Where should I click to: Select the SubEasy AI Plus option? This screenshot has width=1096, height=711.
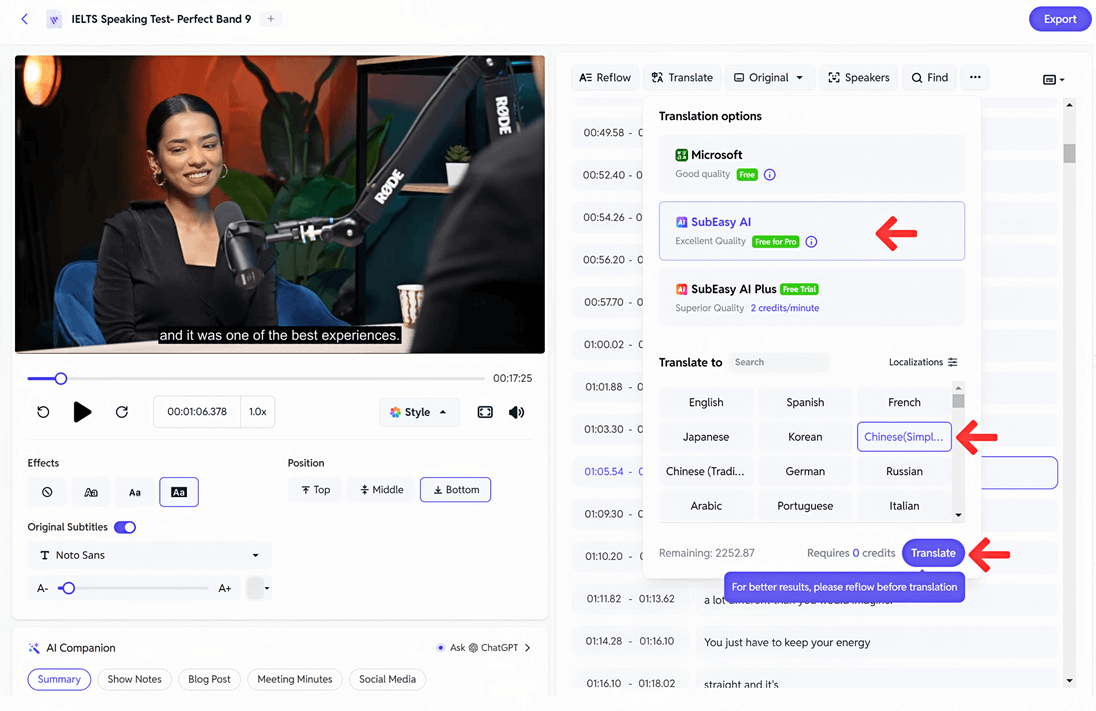click(812, 298)
